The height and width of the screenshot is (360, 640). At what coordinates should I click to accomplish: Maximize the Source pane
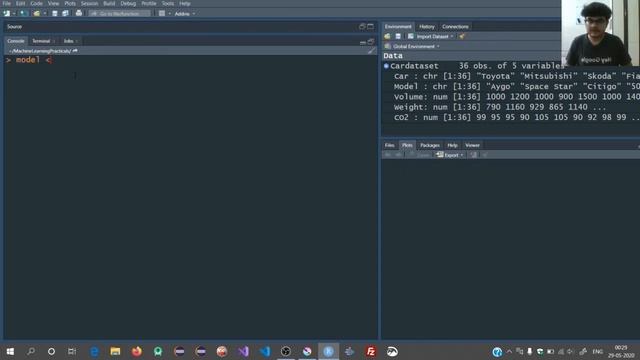click(x=370, y=27)
